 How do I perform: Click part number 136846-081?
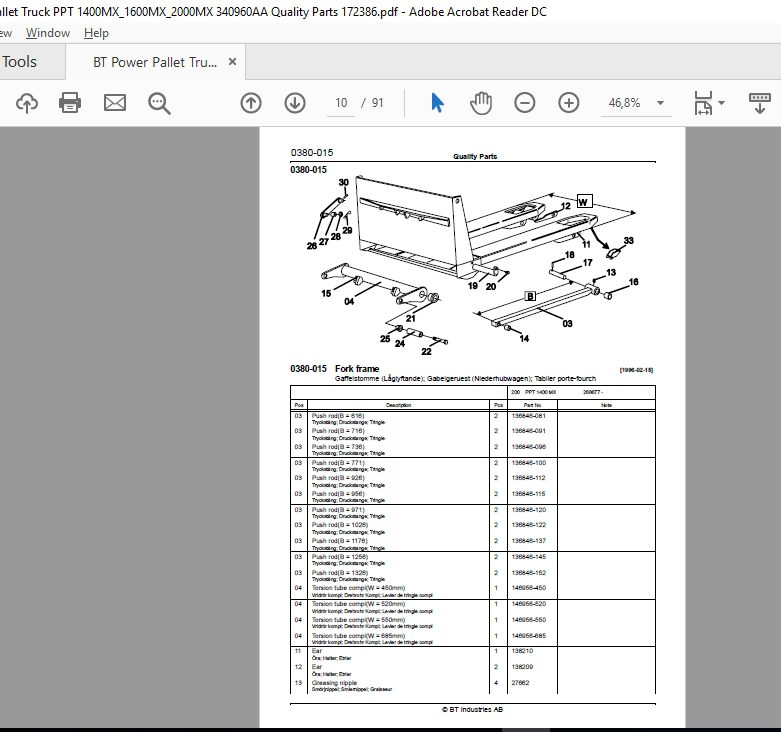[528, 416]
